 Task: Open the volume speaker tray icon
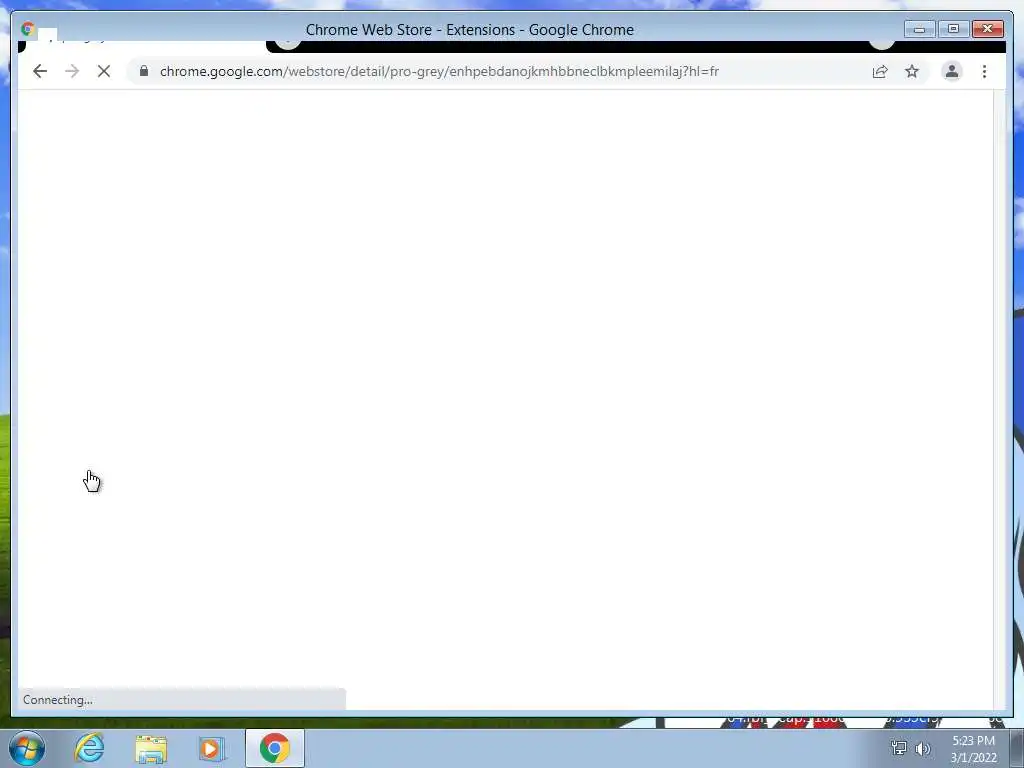click(923, 748)
